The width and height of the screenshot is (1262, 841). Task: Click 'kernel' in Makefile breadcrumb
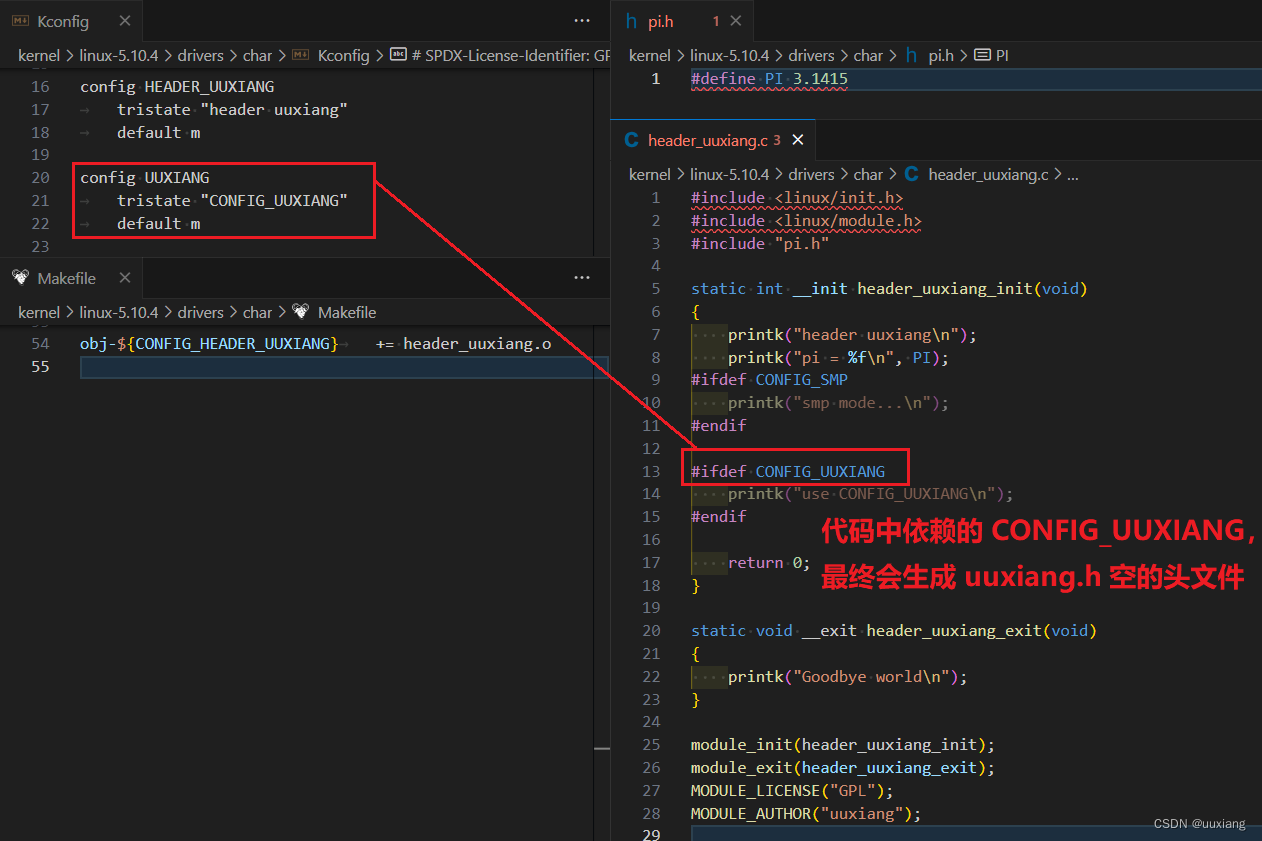39,312
